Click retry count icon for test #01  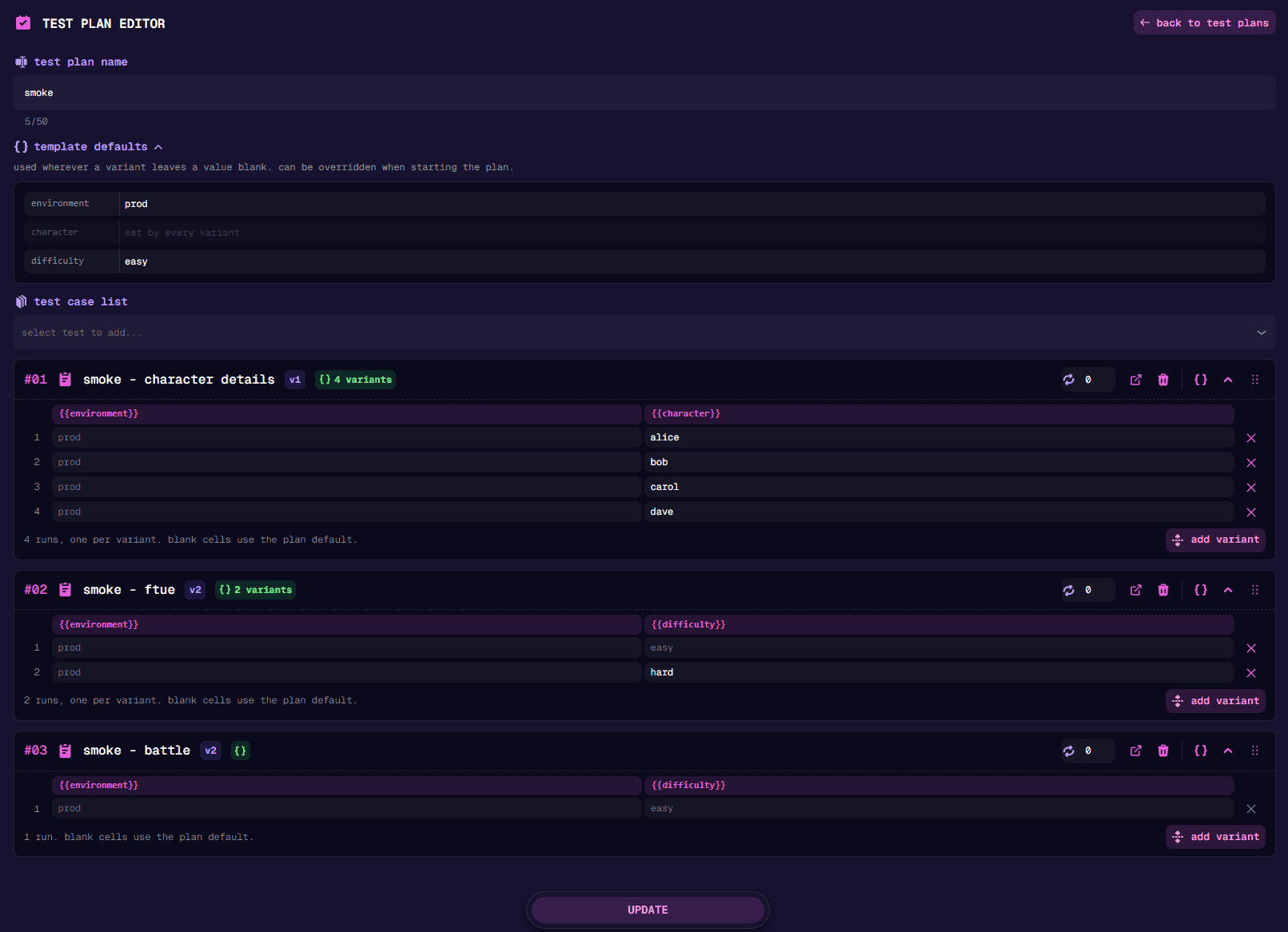click(1069, 380)
